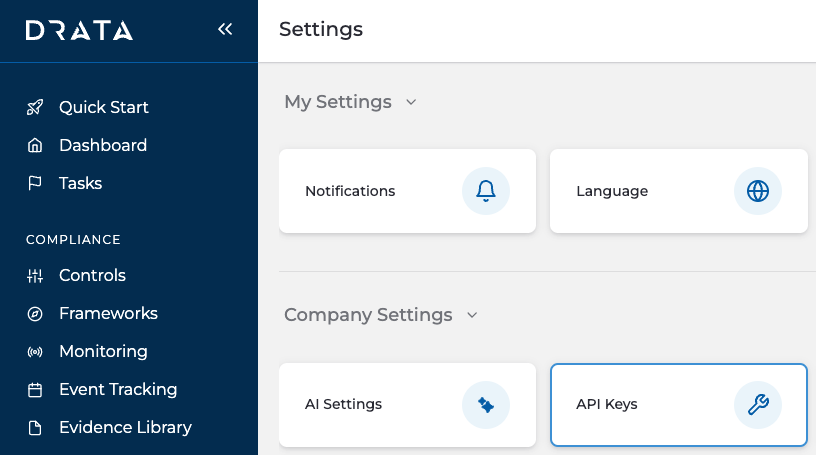Open Frameworks under Compliance
The height and width of the screenshot is (455, 816).
(108, 313)
